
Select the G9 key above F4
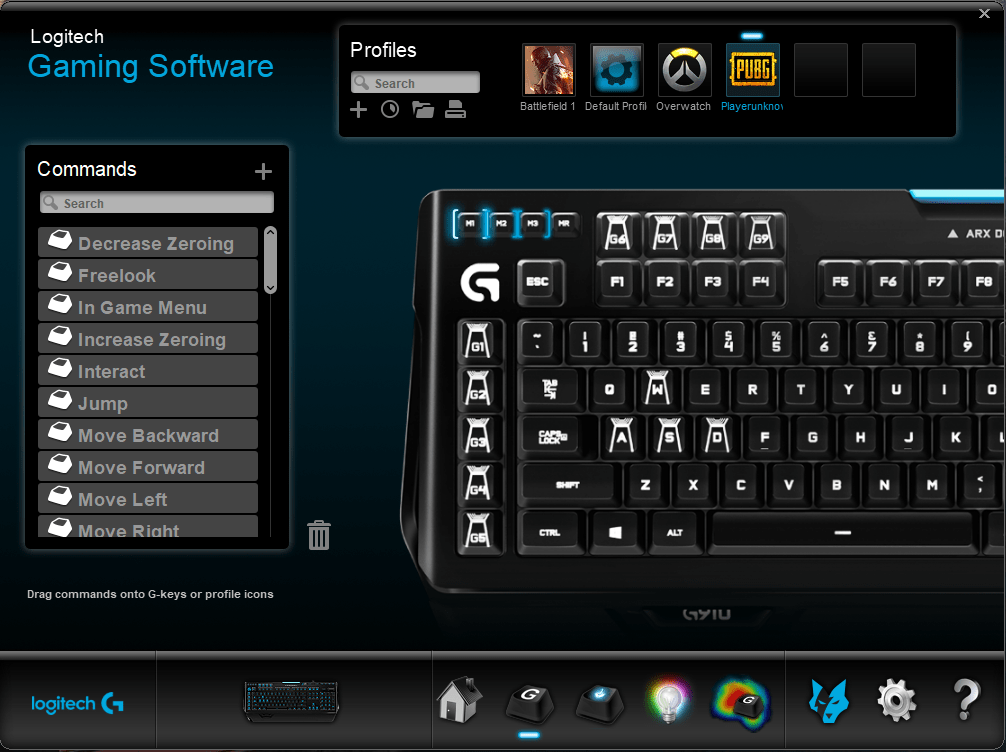[x=760, y=233]
